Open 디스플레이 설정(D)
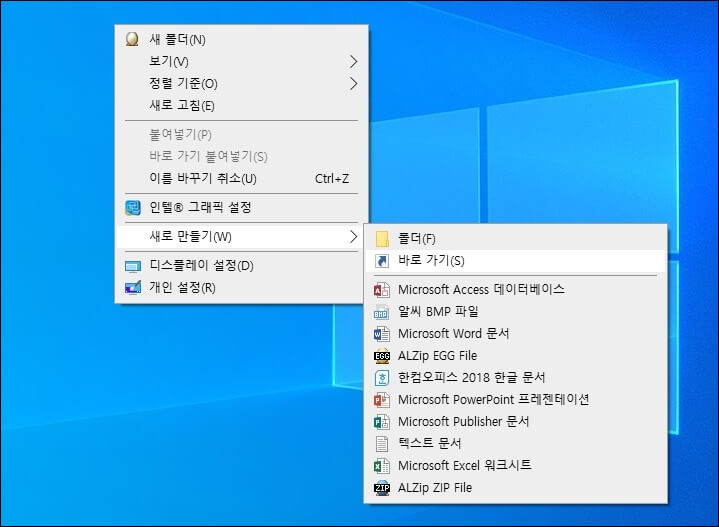Viewport: 719px width, 527px height. 242,266
